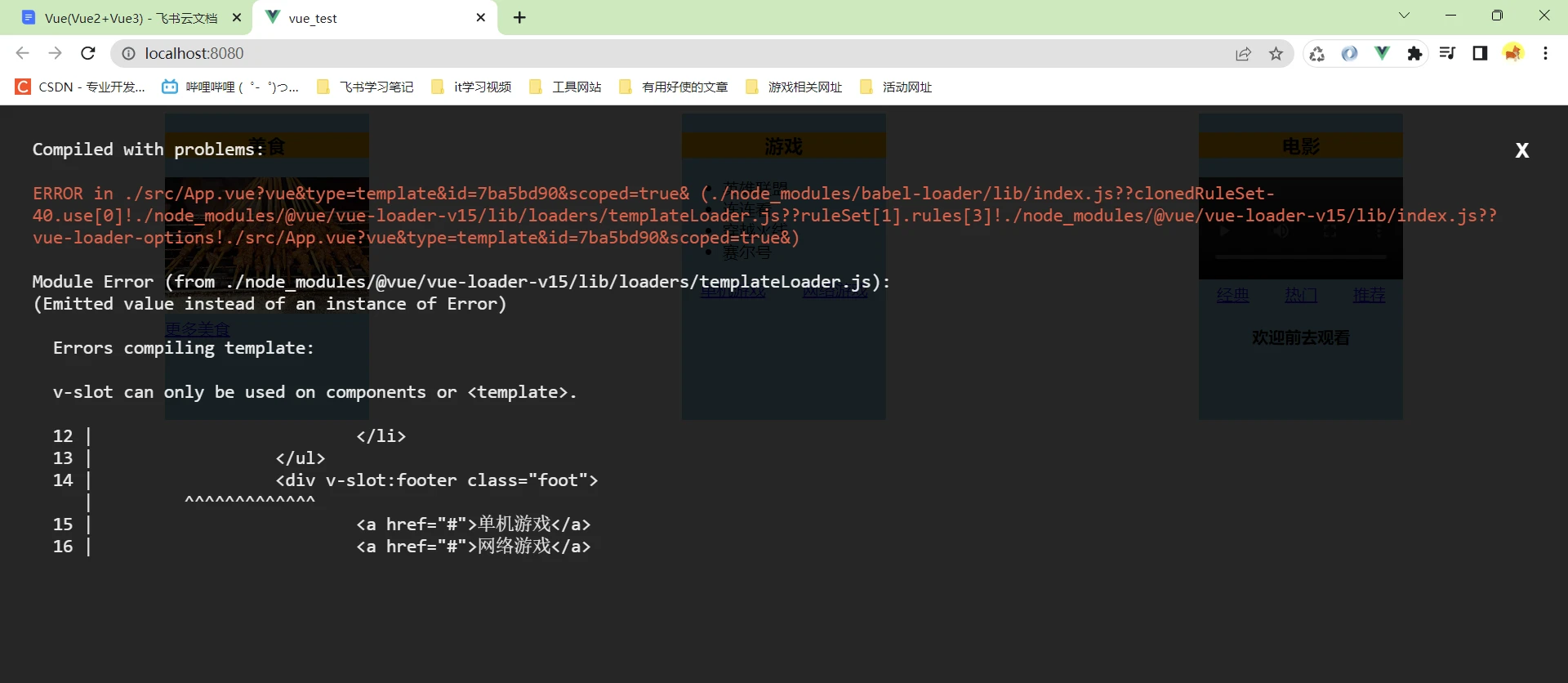The width and height of the screenshot is (1568, 683).
Task: Open a new browser tab
Action: click(519, 18)
